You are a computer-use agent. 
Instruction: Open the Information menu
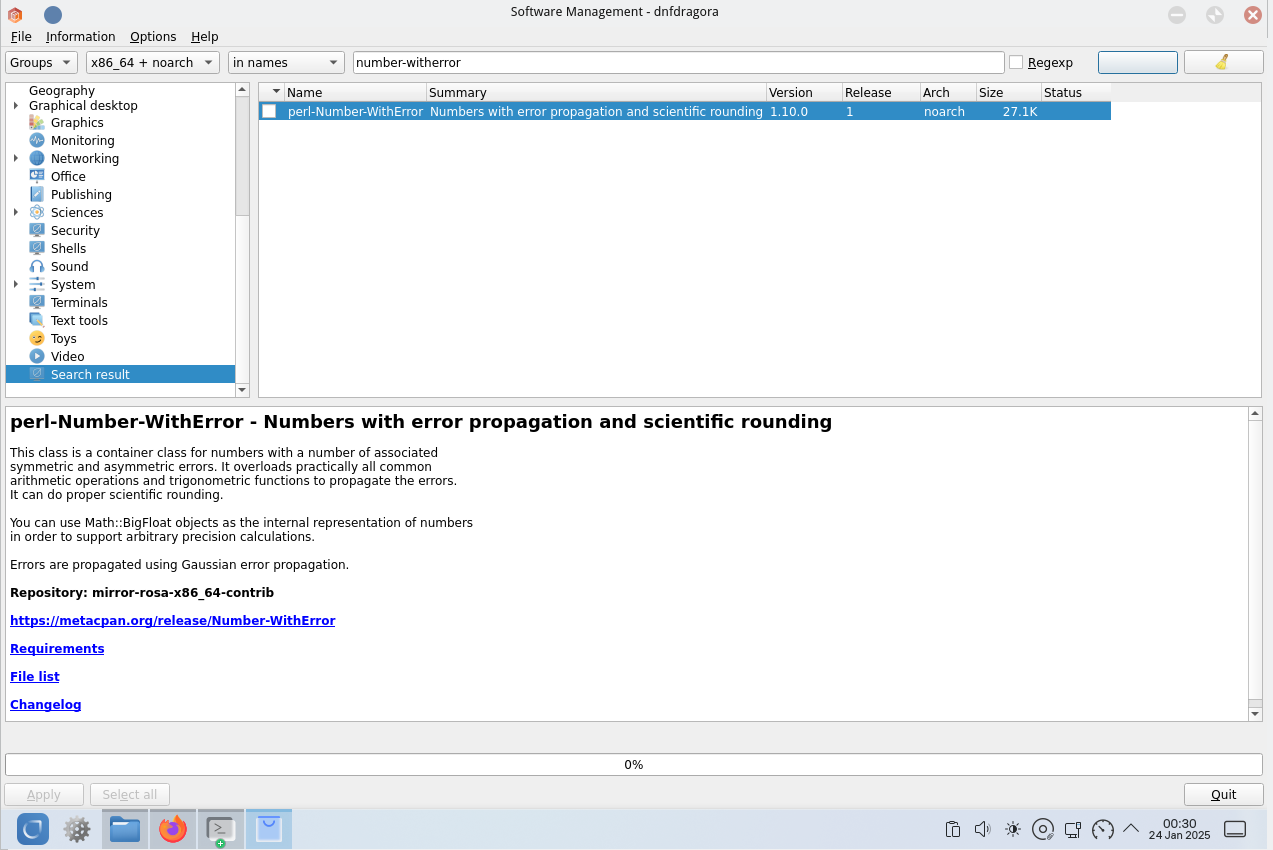pos(81,36)
